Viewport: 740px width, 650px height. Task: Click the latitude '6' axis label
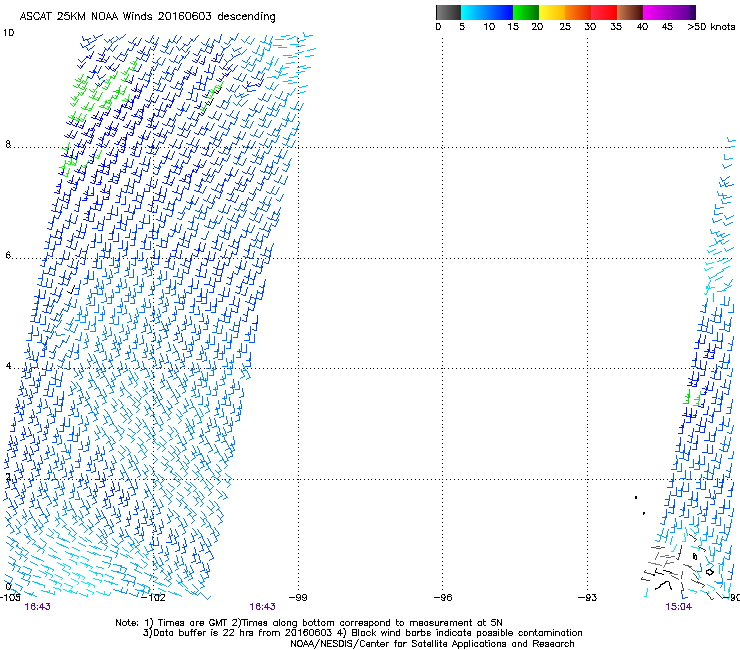pos(8,255)
